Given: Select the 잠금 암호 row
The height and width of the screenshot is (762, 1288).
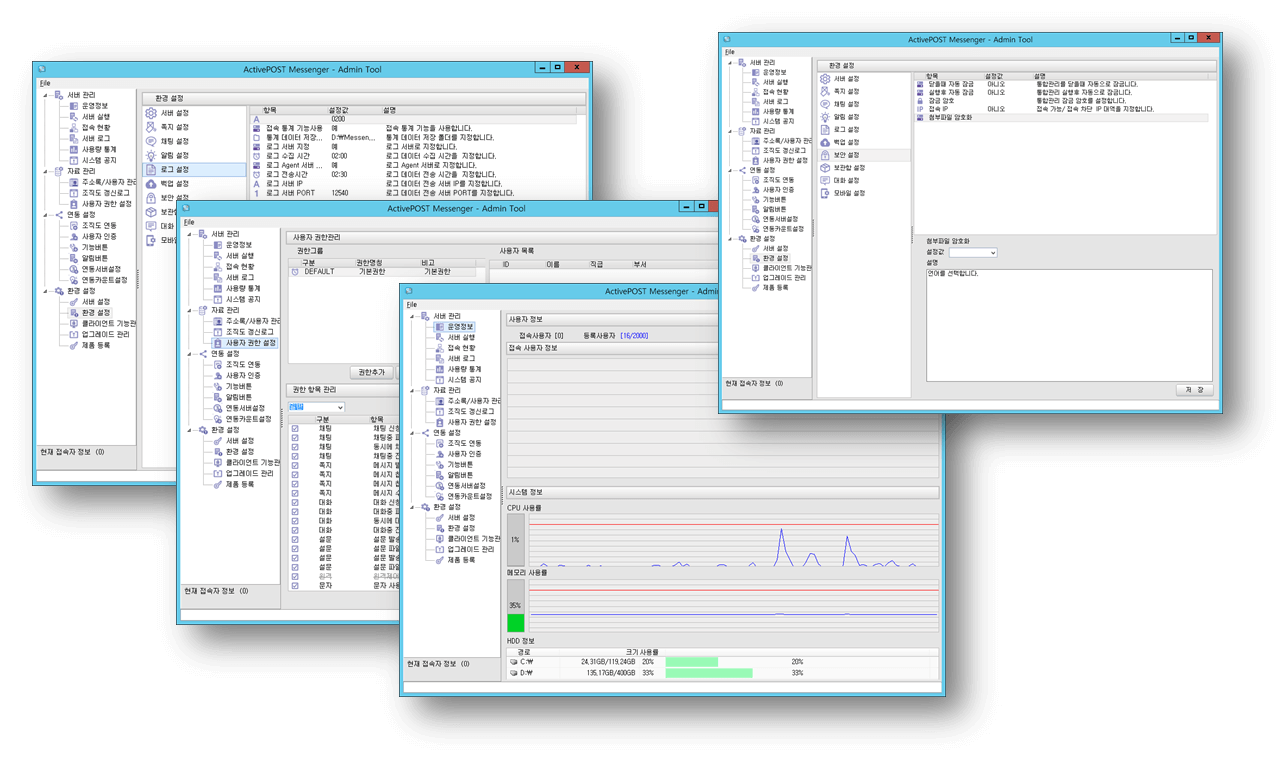Looking at the screenshot, I should pos(1062,101).
